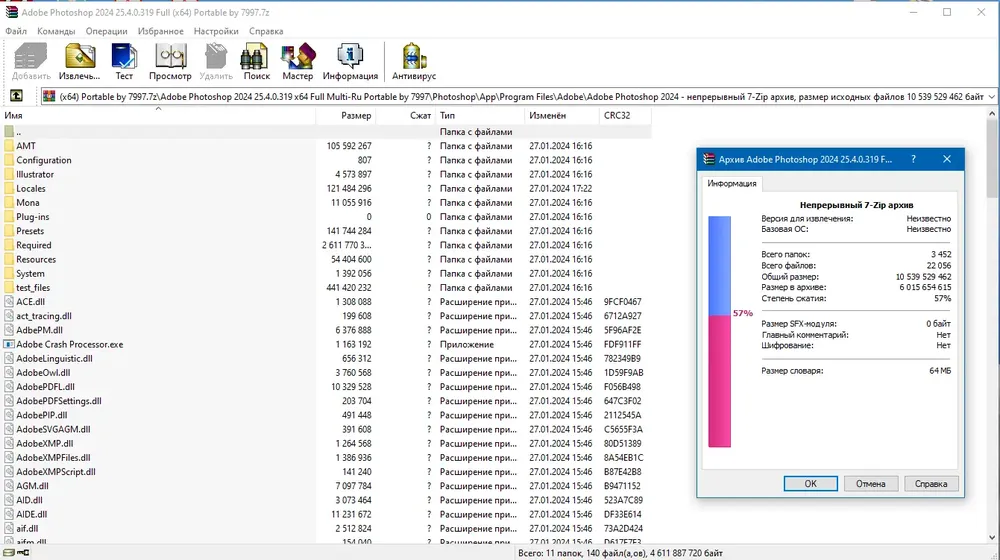Select the AMT folder icon
This screenshot has width=1000, height=560.
(x=9, y=145)
